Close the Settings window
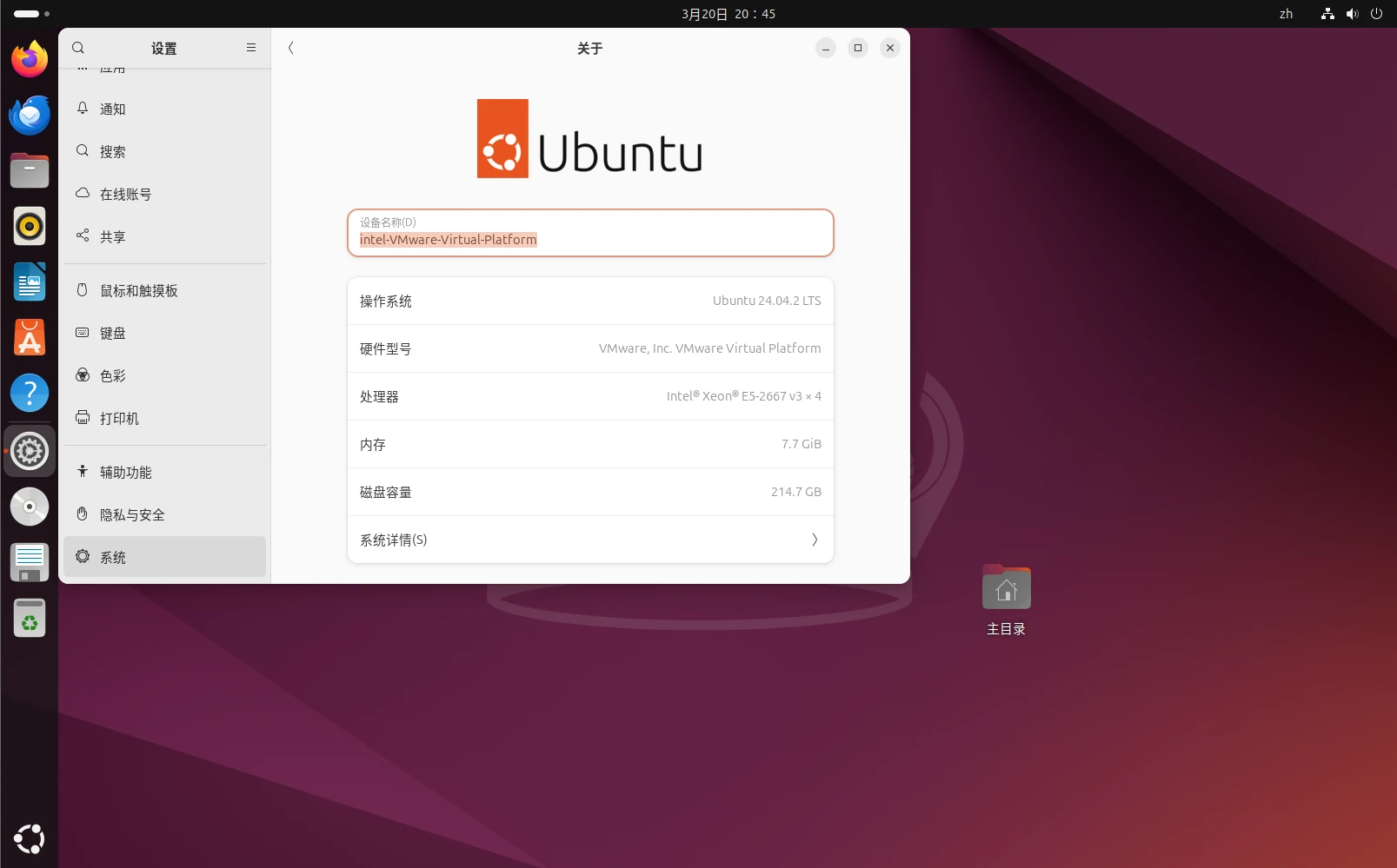Image resolution: width=1397 pixels, height=868 pixels. click(890, 48)
